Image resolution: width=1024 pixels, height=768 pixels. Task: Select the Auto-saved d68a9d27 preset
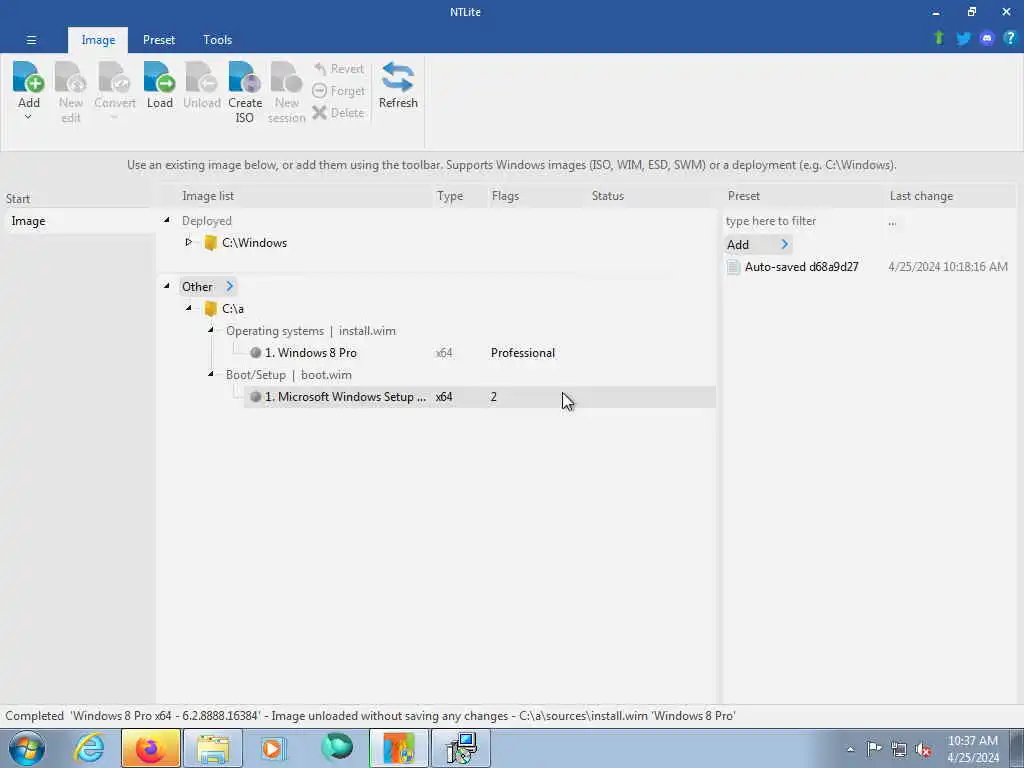coord(801,267)
